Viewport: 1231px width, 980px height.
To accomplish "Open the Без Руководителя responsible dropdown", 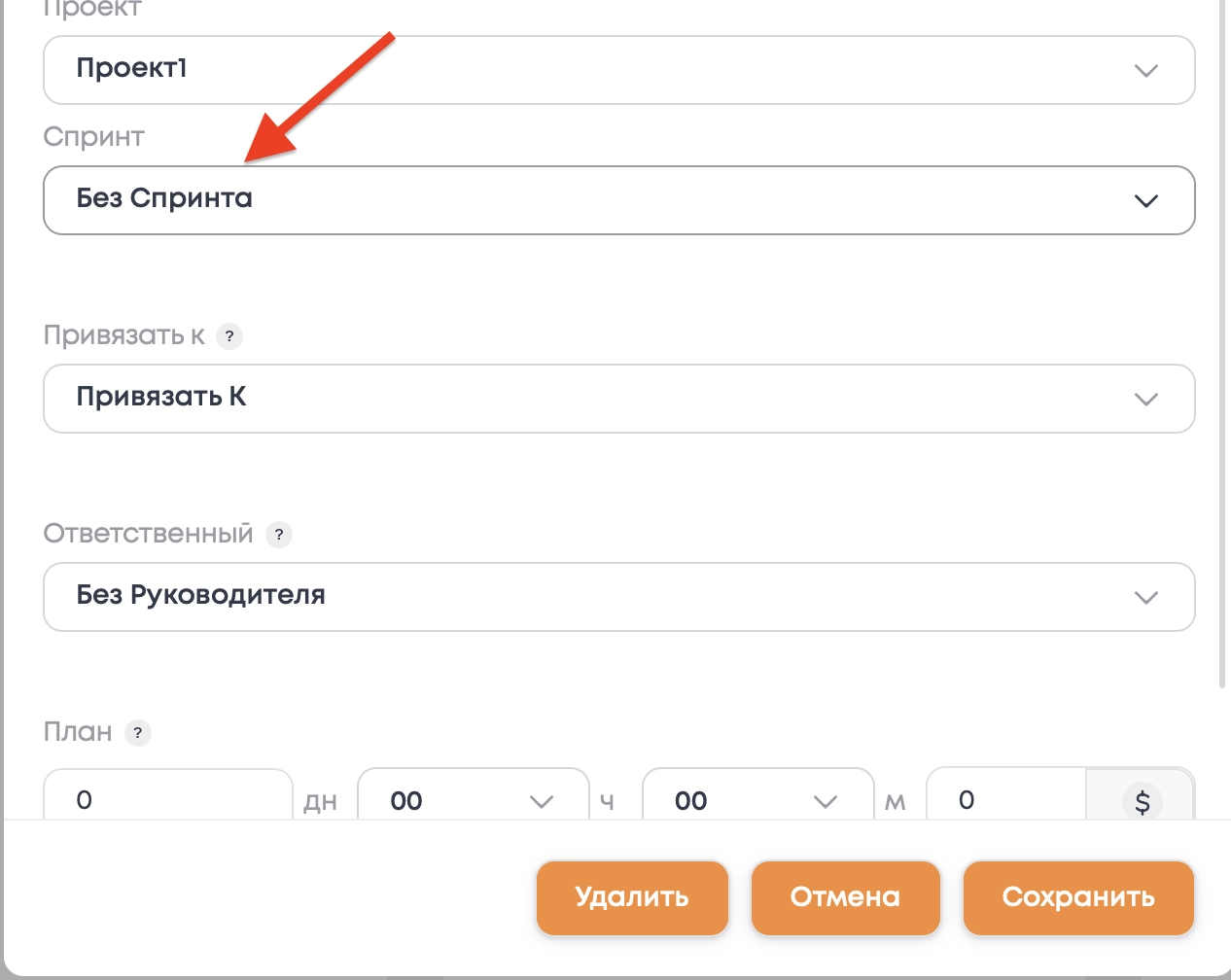I will [x=583, y=597].
